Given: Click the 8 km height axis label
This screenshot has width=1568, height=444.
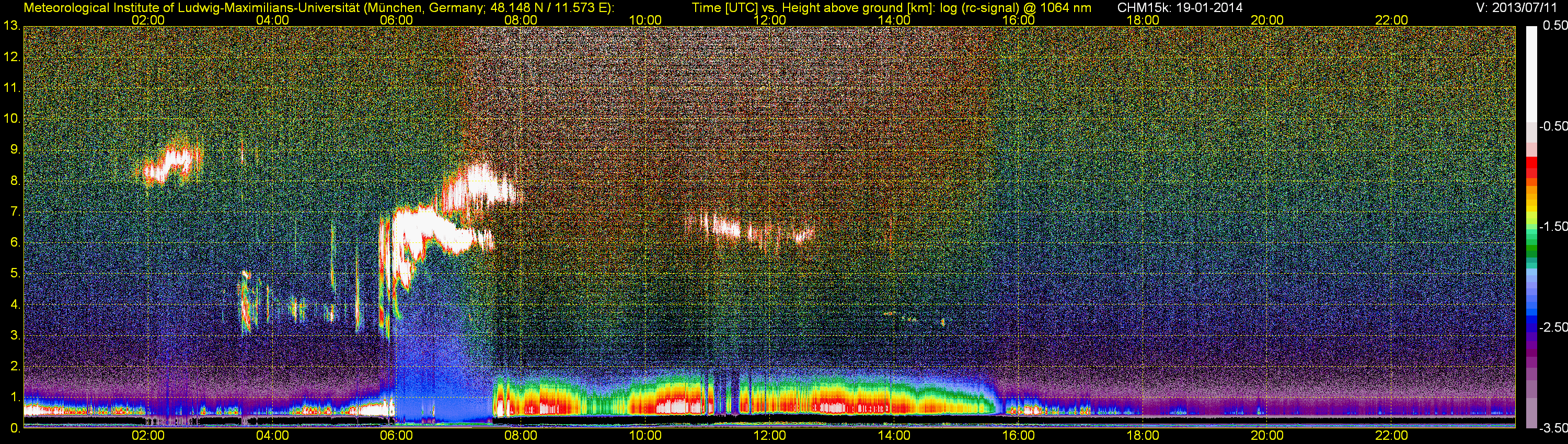Looking at the screenshot, I should (x=15, y=181).
